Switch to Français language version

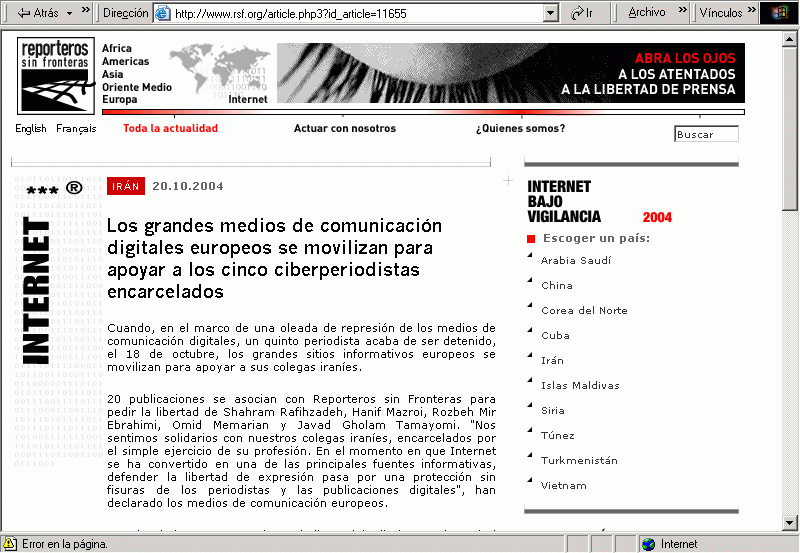tap(76, 129)
